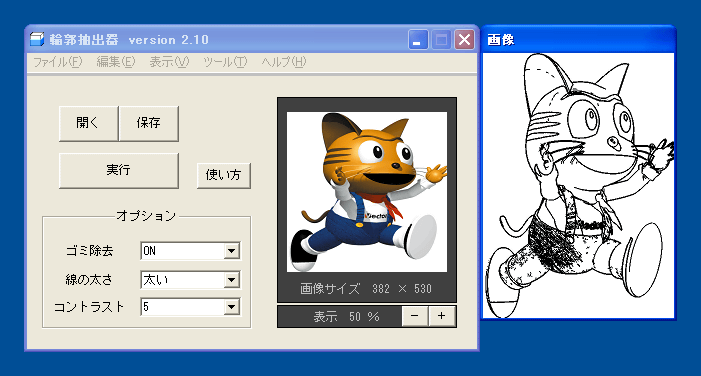Expand the ゴミ除去 dropdown arrow

click(x=232, y=251)
